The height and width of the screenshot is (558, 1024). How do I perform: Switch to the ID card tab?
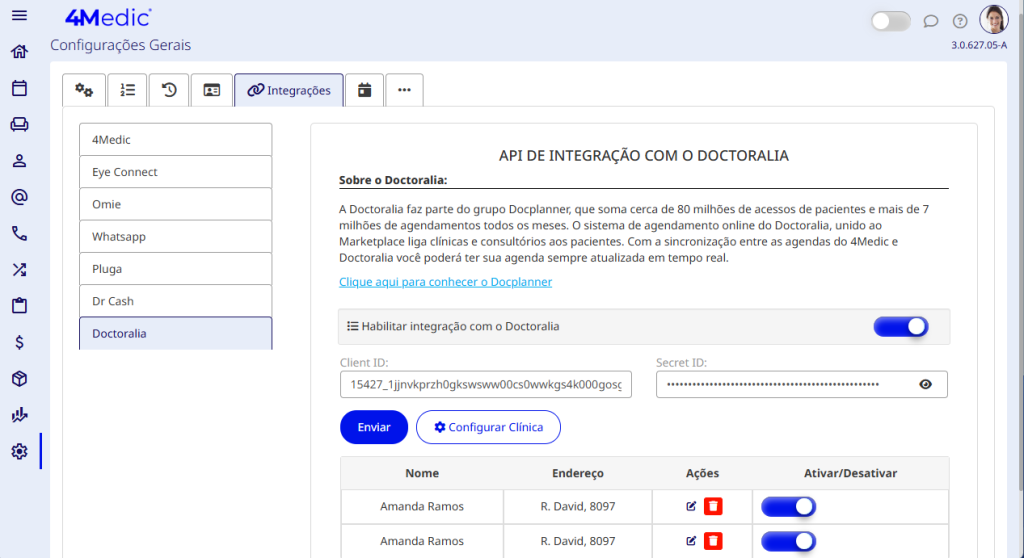[212, 90]
